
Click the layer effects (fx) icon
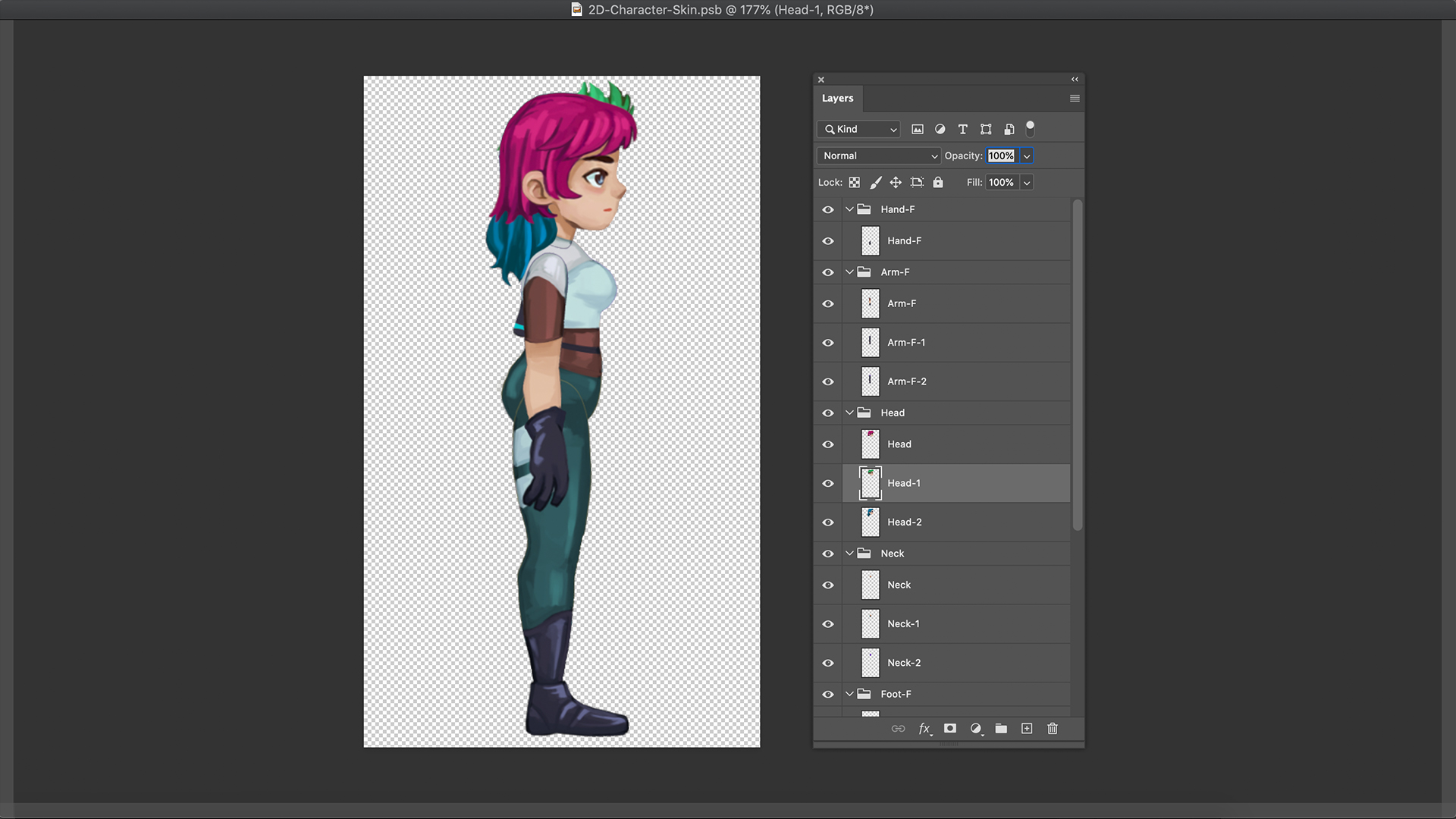pyautogui.click(x=924, y=728)
